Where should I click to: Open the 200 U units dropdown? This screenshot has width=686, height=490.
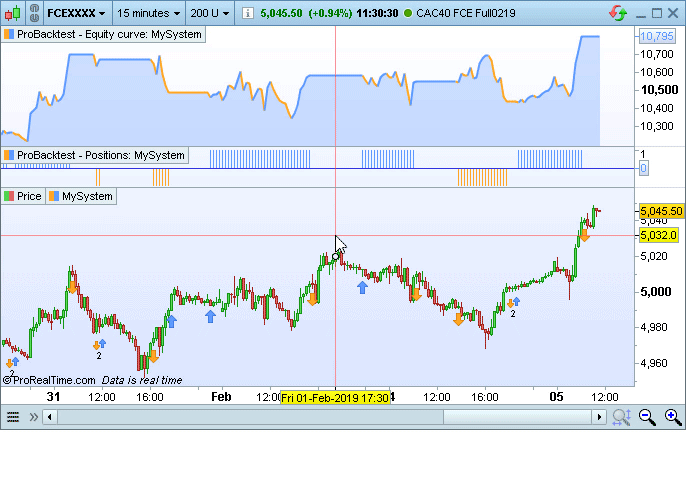[x=209, y=14]
